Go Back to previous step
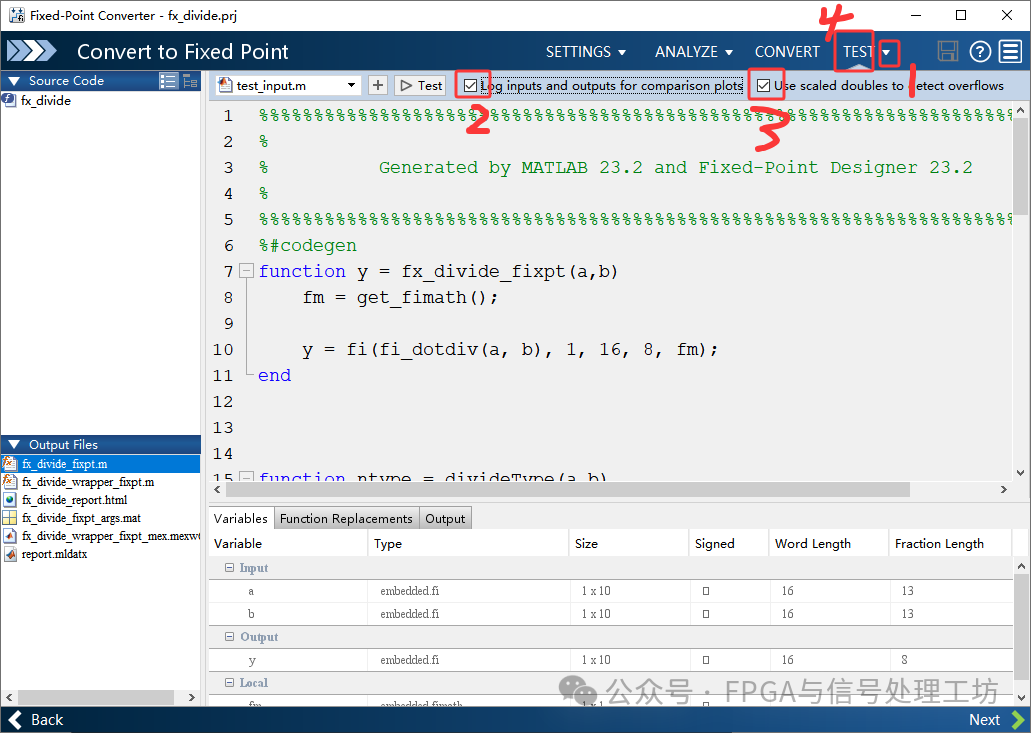 37,720
